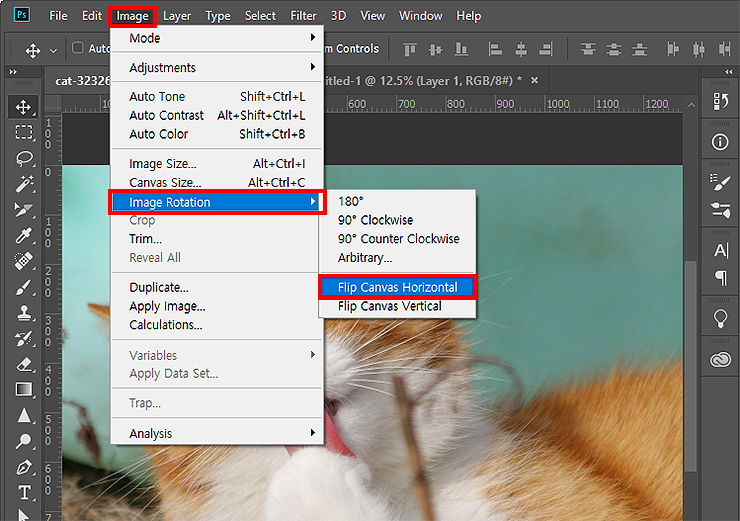
Task: Click Align top edges icon
Action: click(x=410, y=49)
